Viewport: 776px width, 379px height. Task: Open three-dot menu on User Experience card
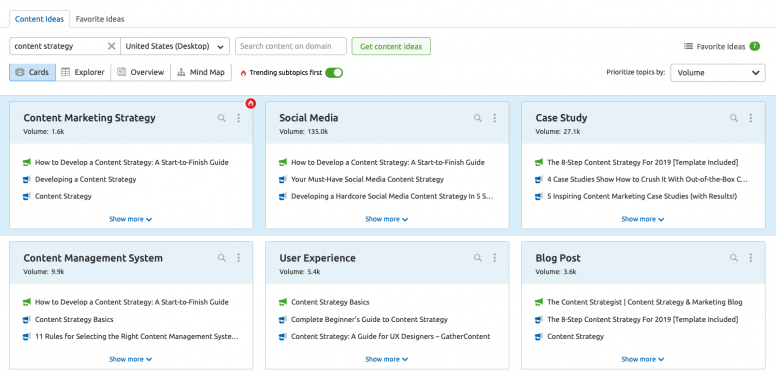tap(494, 258)
